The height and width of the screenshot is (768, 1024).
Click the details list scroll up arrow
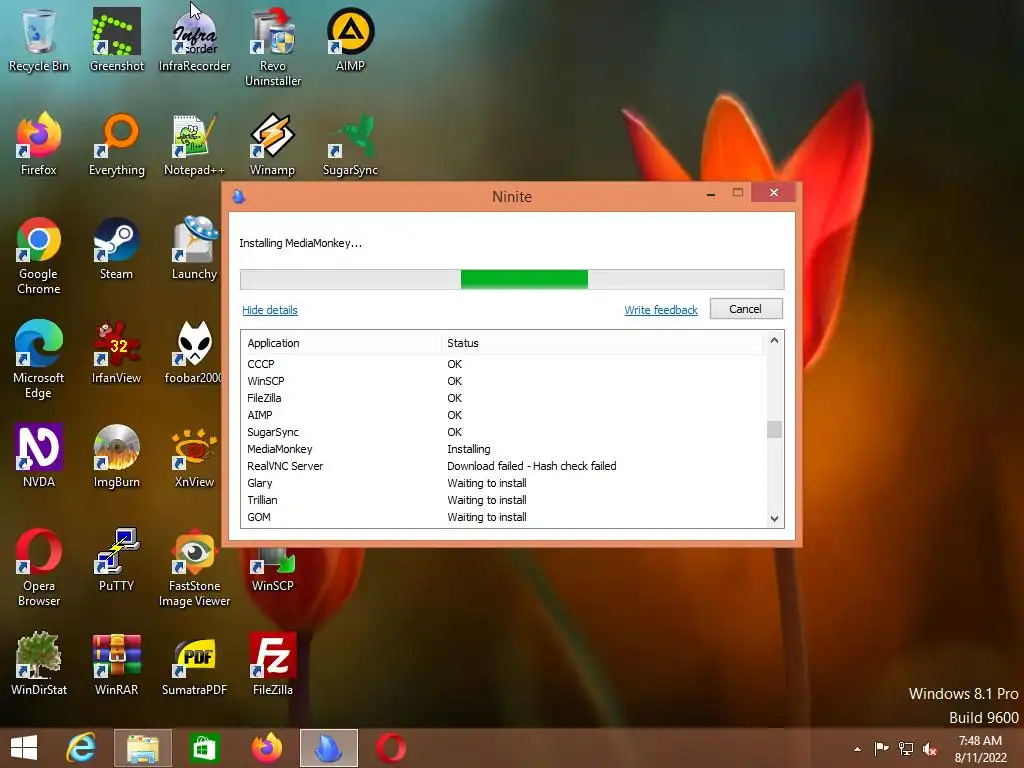pyautogui.click(x=775, y=340)
